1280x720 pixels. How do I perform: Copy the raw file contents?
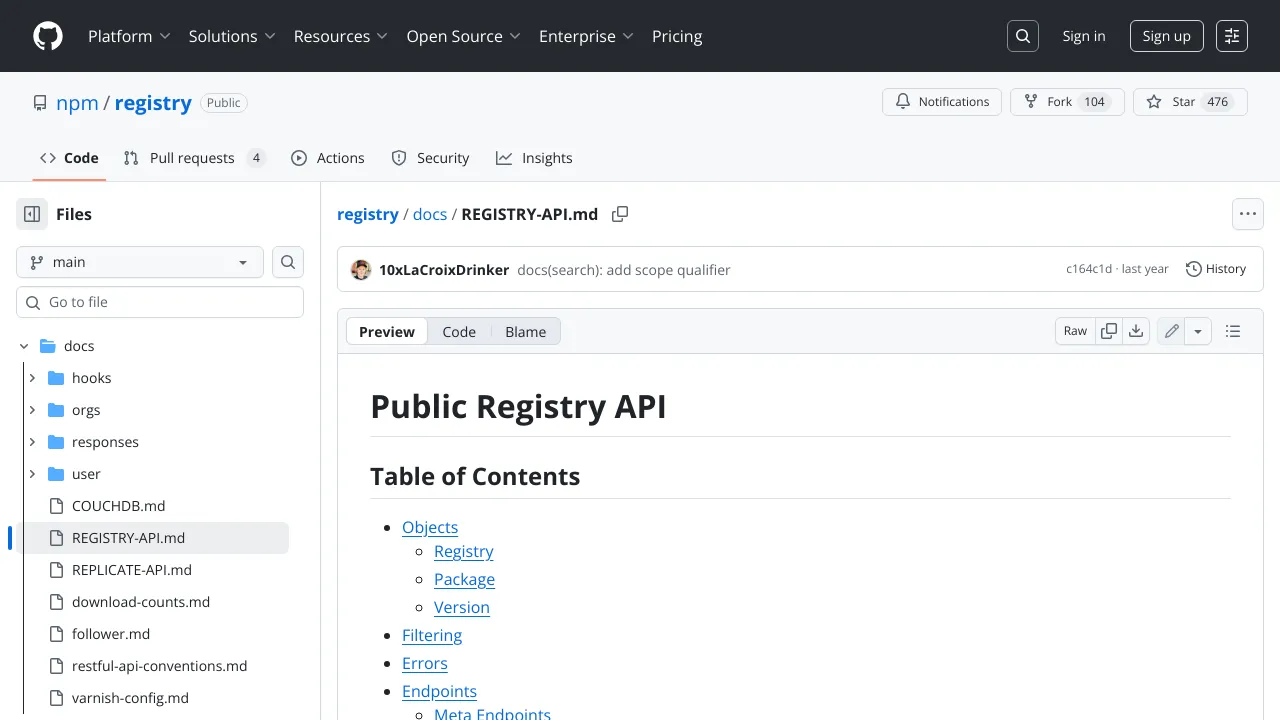(1109, 331)
